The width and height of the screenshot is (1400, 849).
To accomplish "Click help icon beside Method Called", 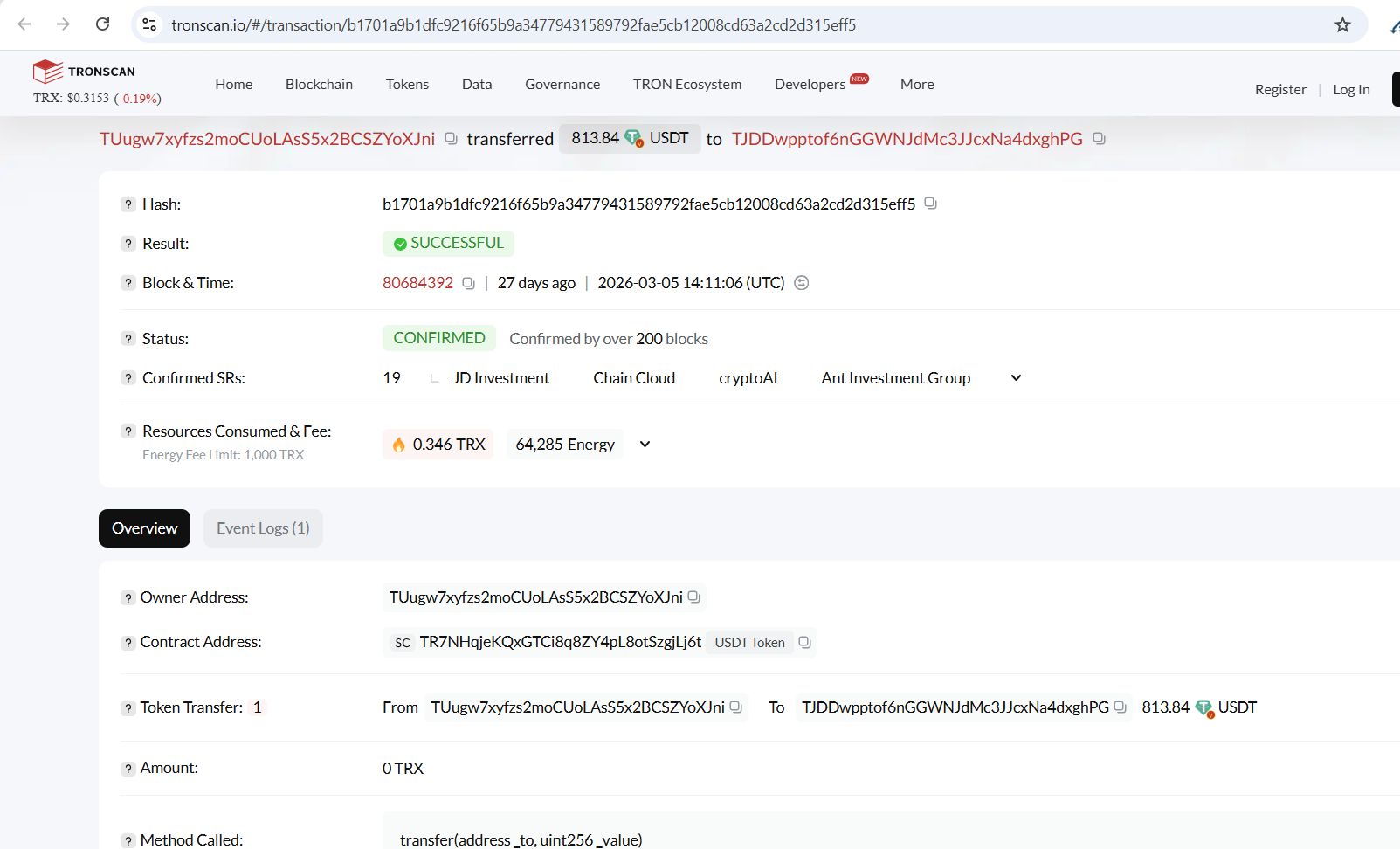I will click(x=128, y=840).
